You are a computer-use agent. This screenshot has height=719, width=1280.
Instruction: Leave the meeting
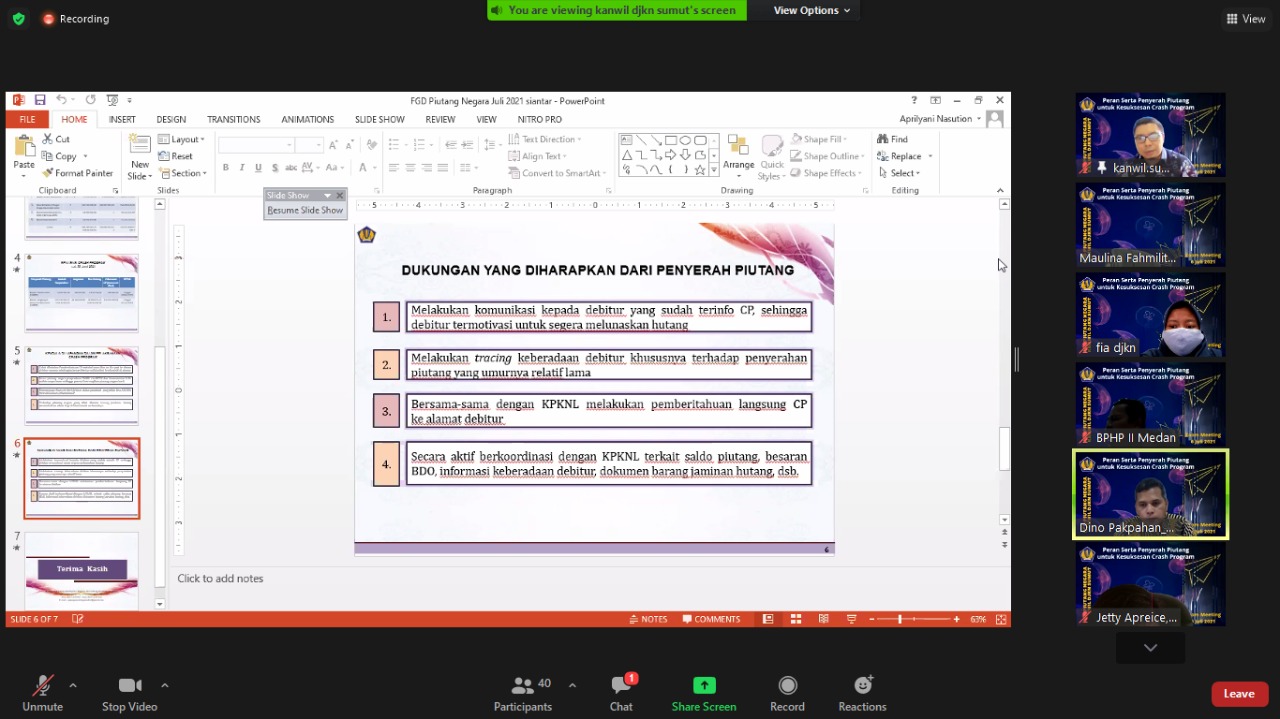[x=1238, y=694]
